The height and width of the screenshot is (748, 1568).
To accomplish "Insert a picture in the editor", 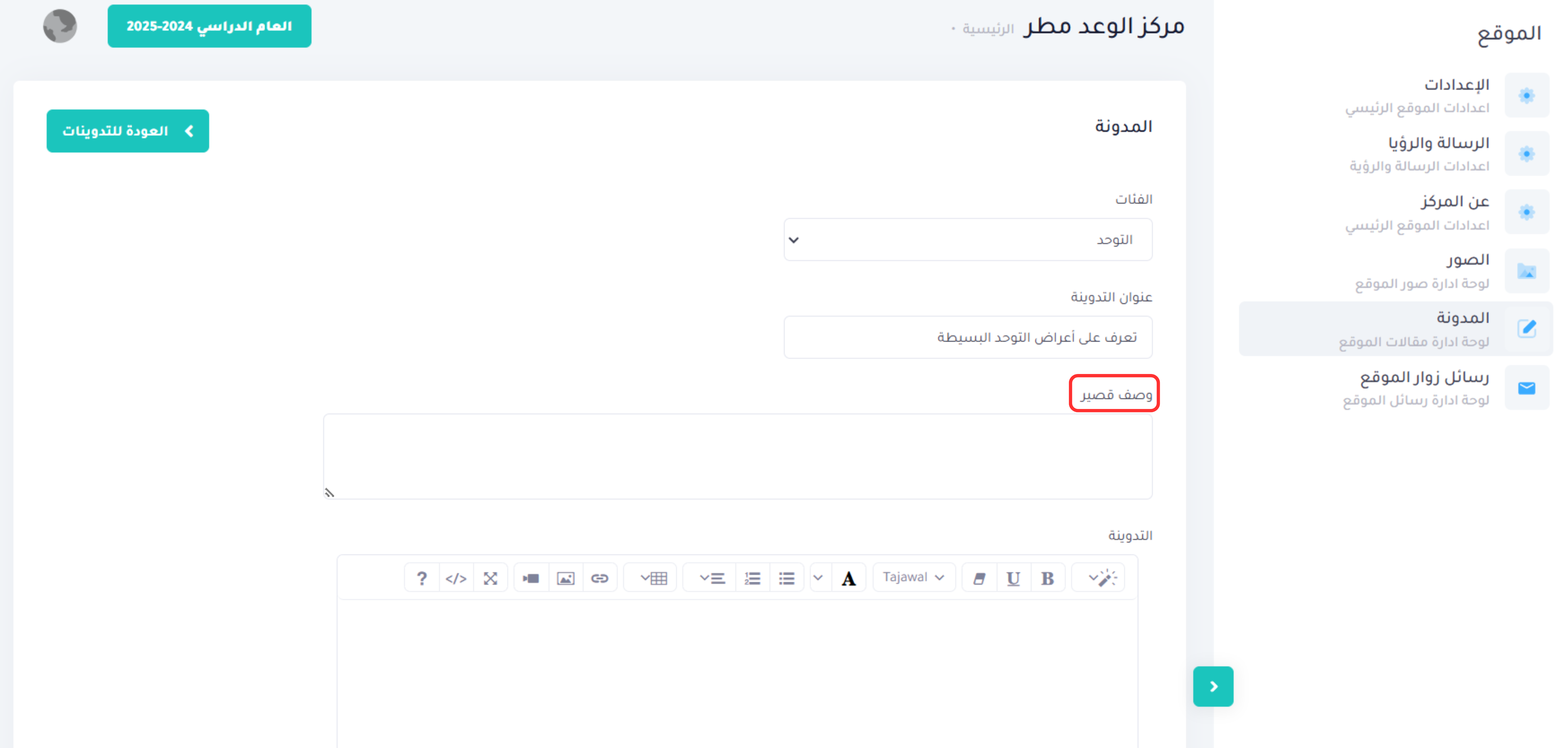I will 566,578.
